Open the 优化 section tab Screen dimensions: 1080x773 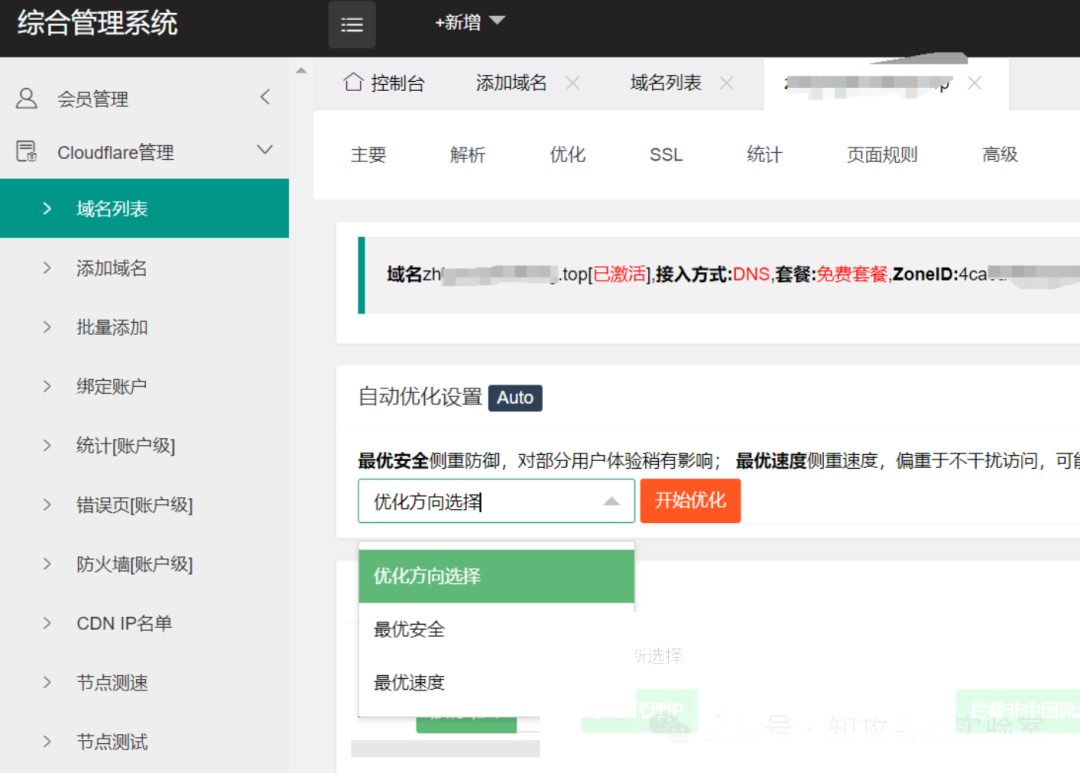point(568,154)
